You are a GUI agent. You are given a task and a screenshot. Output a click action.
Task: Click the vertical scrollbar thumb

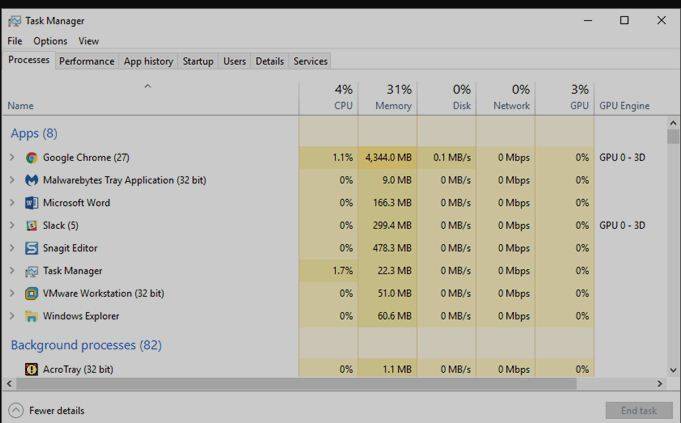point(673,136)
